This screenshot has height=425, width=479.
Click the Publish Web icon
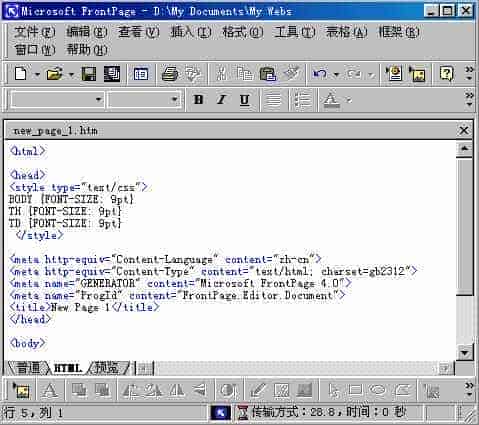(x=112, y=74)
